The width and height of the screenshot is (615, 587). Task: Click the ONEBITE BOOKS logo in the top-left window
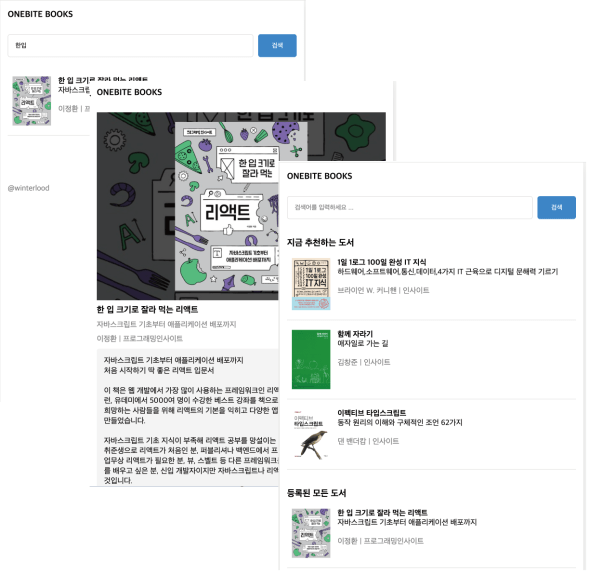(x=40, y=14)
